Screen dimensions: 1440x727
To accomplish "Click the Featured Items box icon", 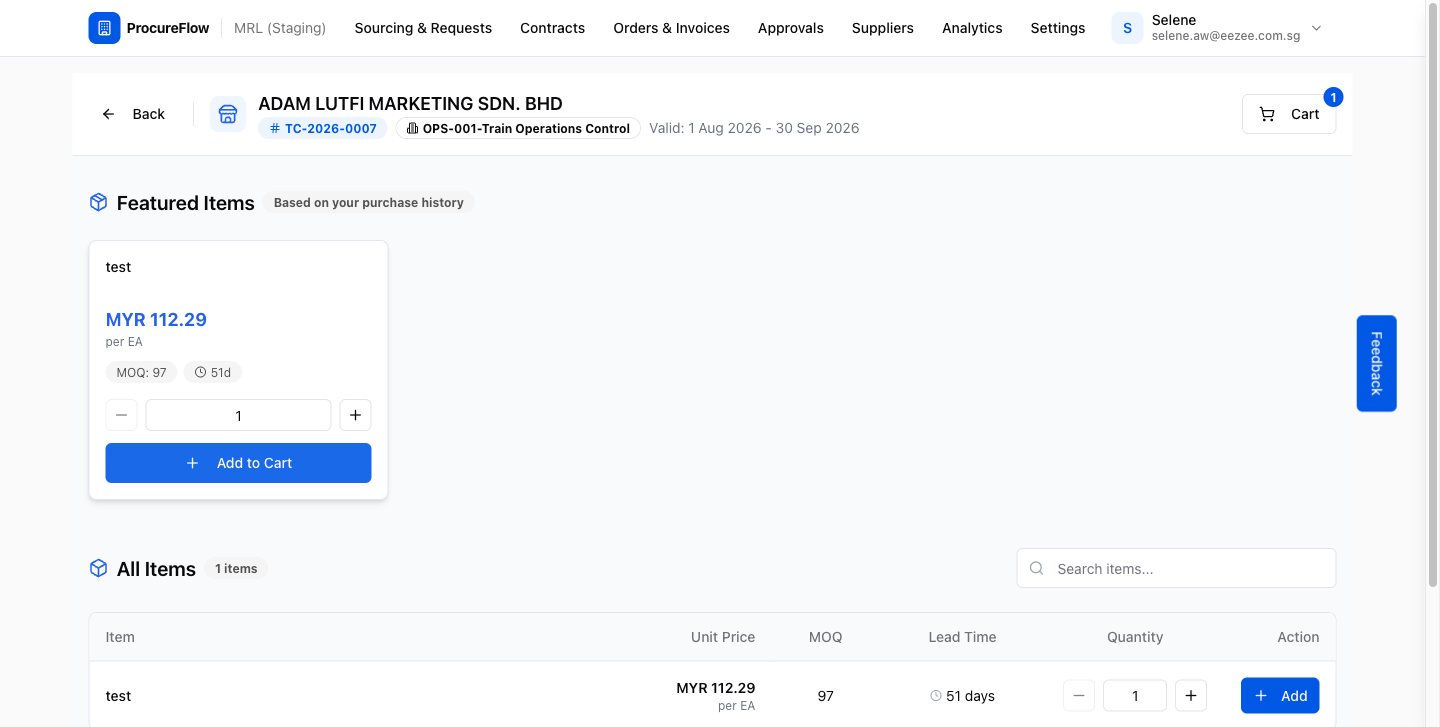I will [x=98, y=203].
